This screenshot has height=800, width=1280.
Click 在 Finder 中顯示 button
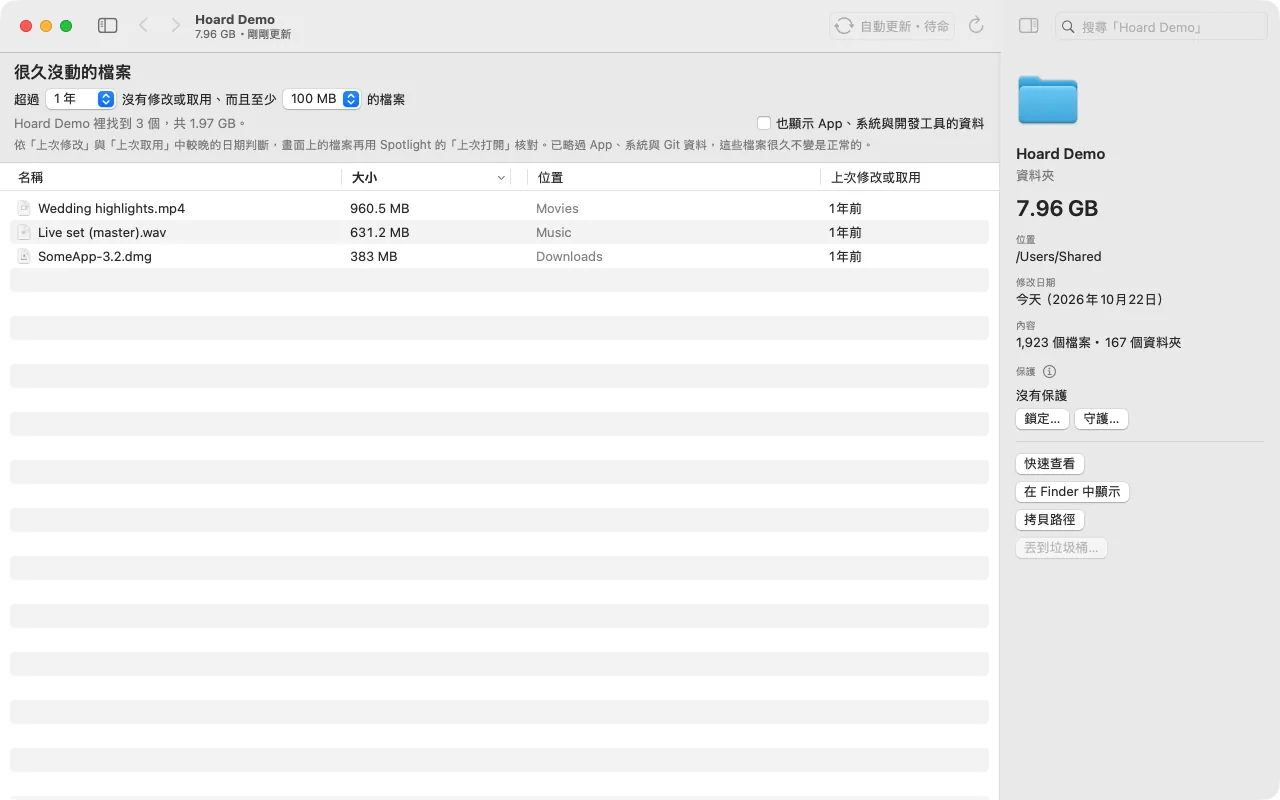[1072, 492]
